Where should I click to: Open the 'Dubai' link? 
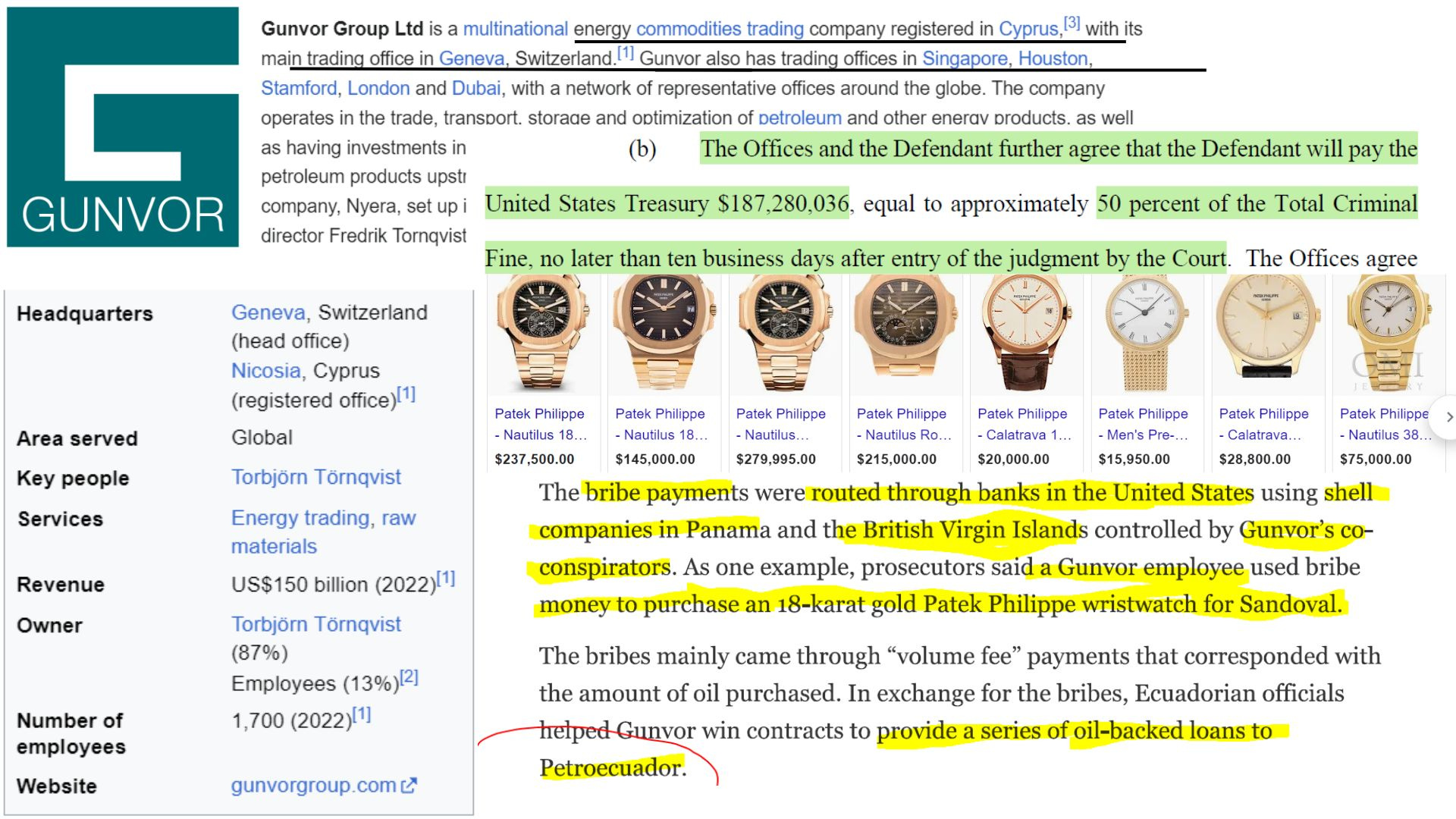tap(476, 88)
